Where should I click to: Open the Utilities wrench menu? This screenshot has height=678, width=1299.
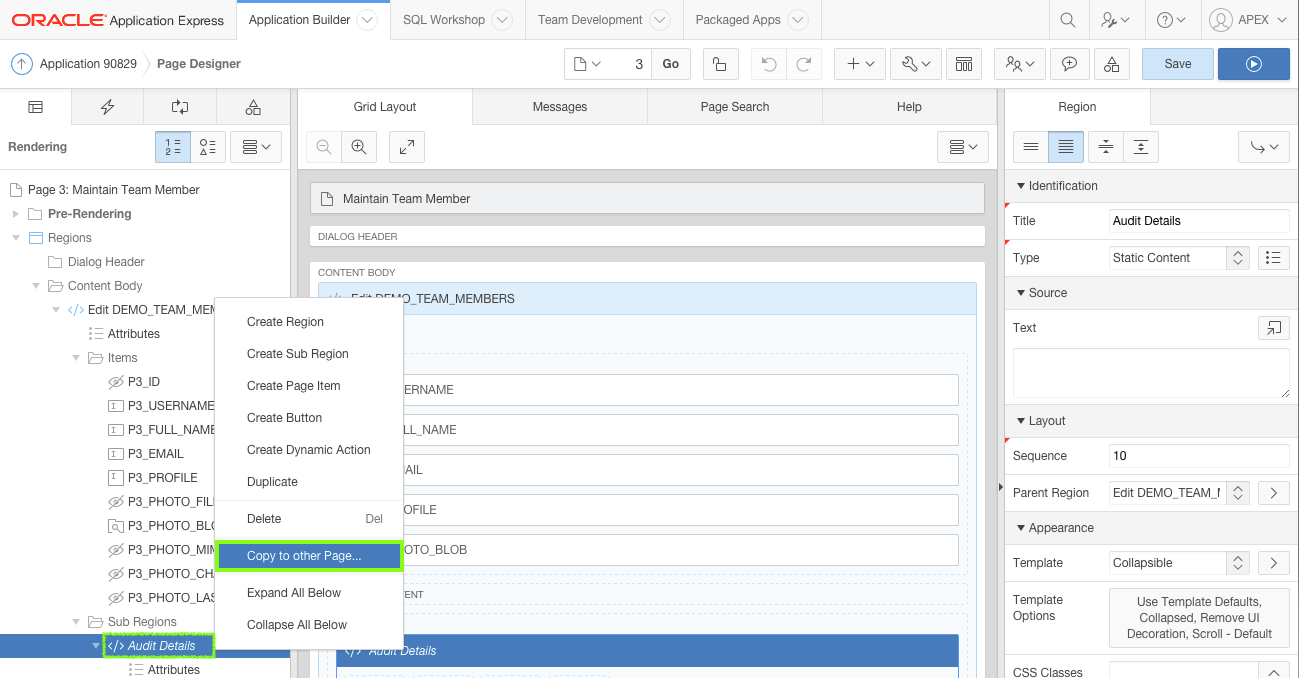tap(915, 64)
